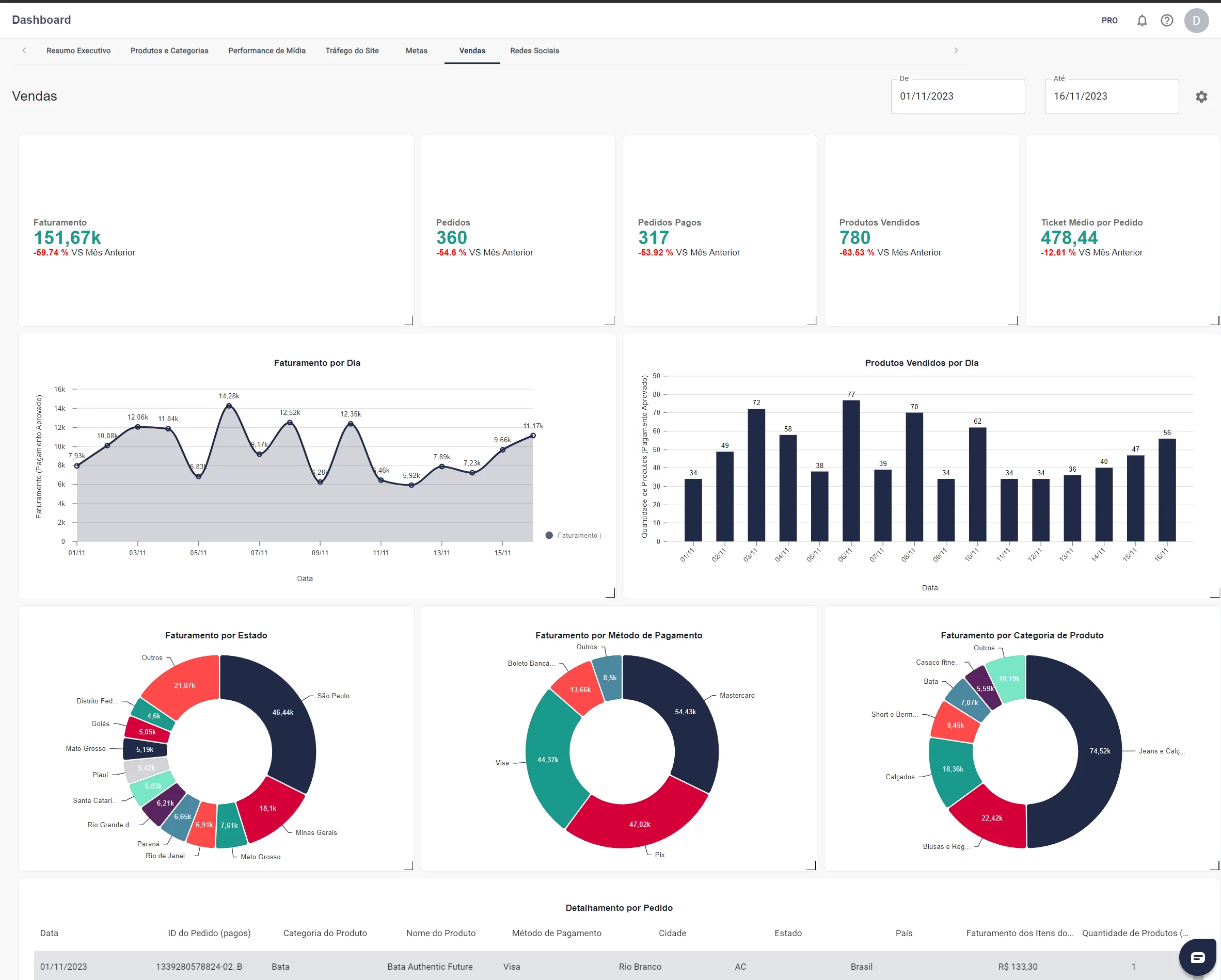Click the PRO plan label
This screenshot has height=980, width=1221.
[x=1109, y=20]
